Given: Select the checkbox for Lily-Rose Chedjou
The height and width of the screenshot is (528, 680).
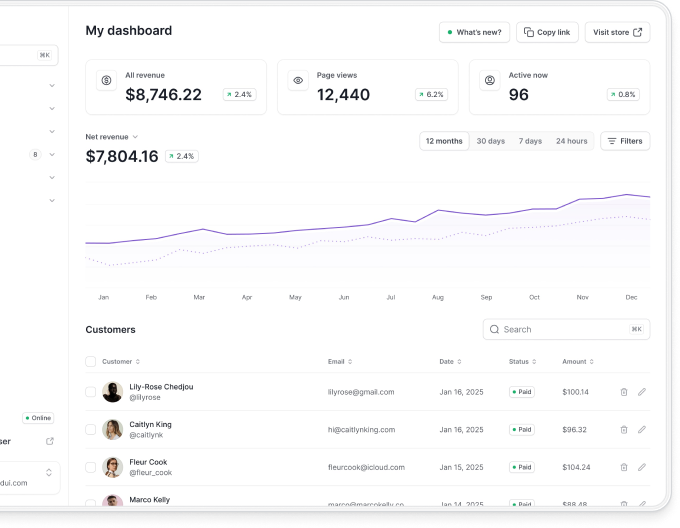Looking at the screenshot, I should [91, 392].
